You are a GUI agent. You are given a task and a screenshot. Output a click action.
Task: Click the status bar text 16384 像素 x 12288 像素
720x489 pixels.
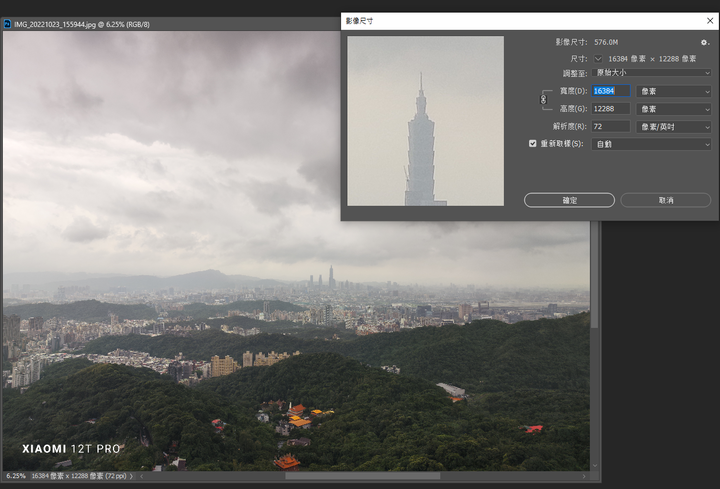(79, 476)
